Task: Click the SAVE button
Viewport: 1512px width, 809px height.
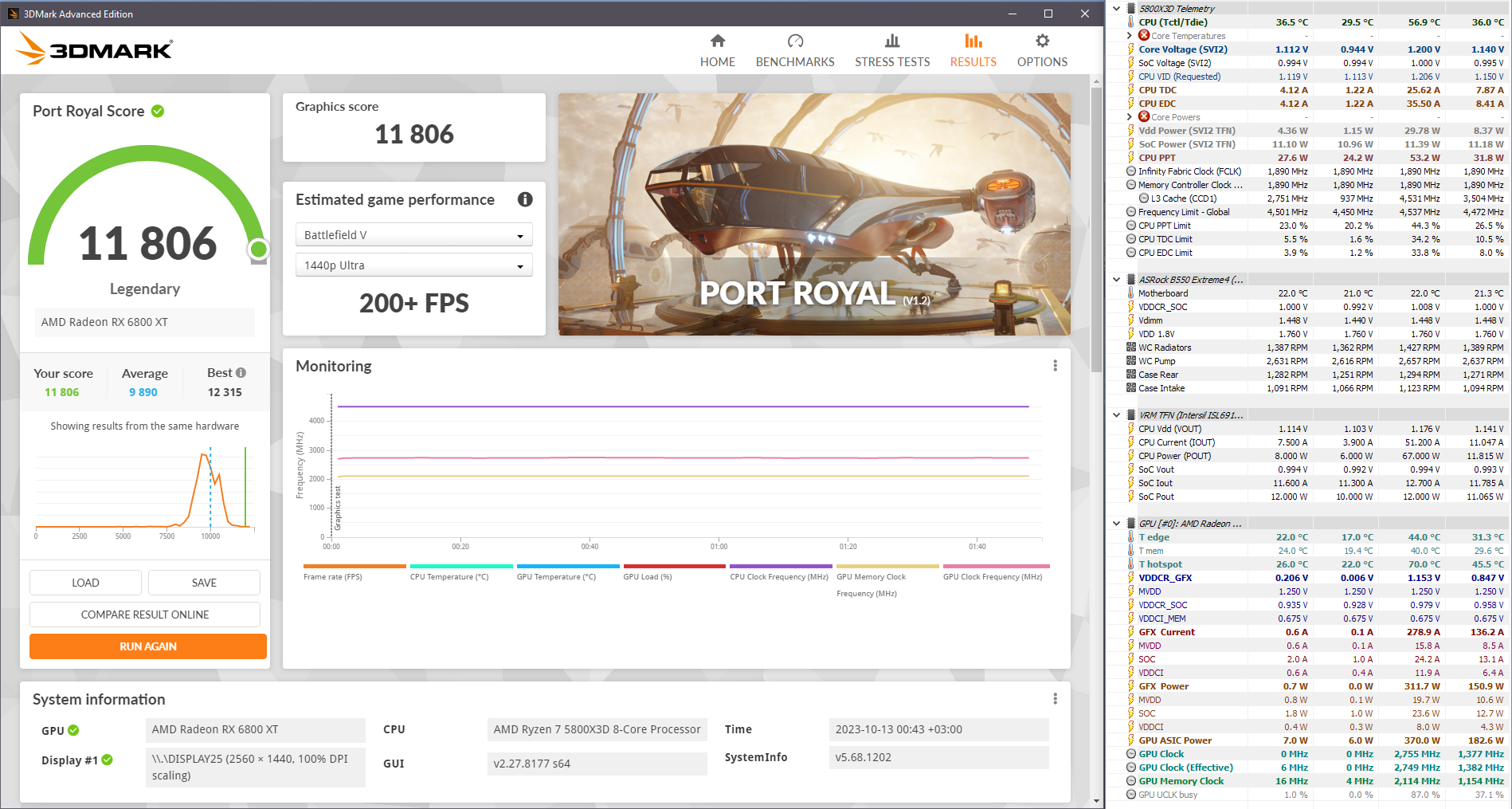Action: (204, 583)
